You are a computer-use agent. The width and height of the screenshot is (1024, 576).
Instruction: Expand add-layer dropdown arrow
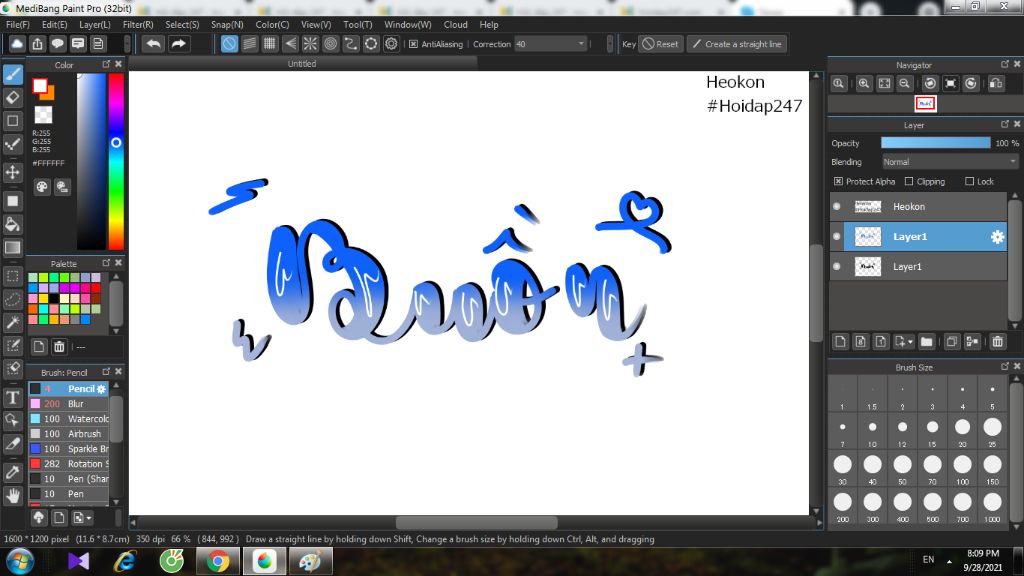pyautogui.click(x=910, y=342)
